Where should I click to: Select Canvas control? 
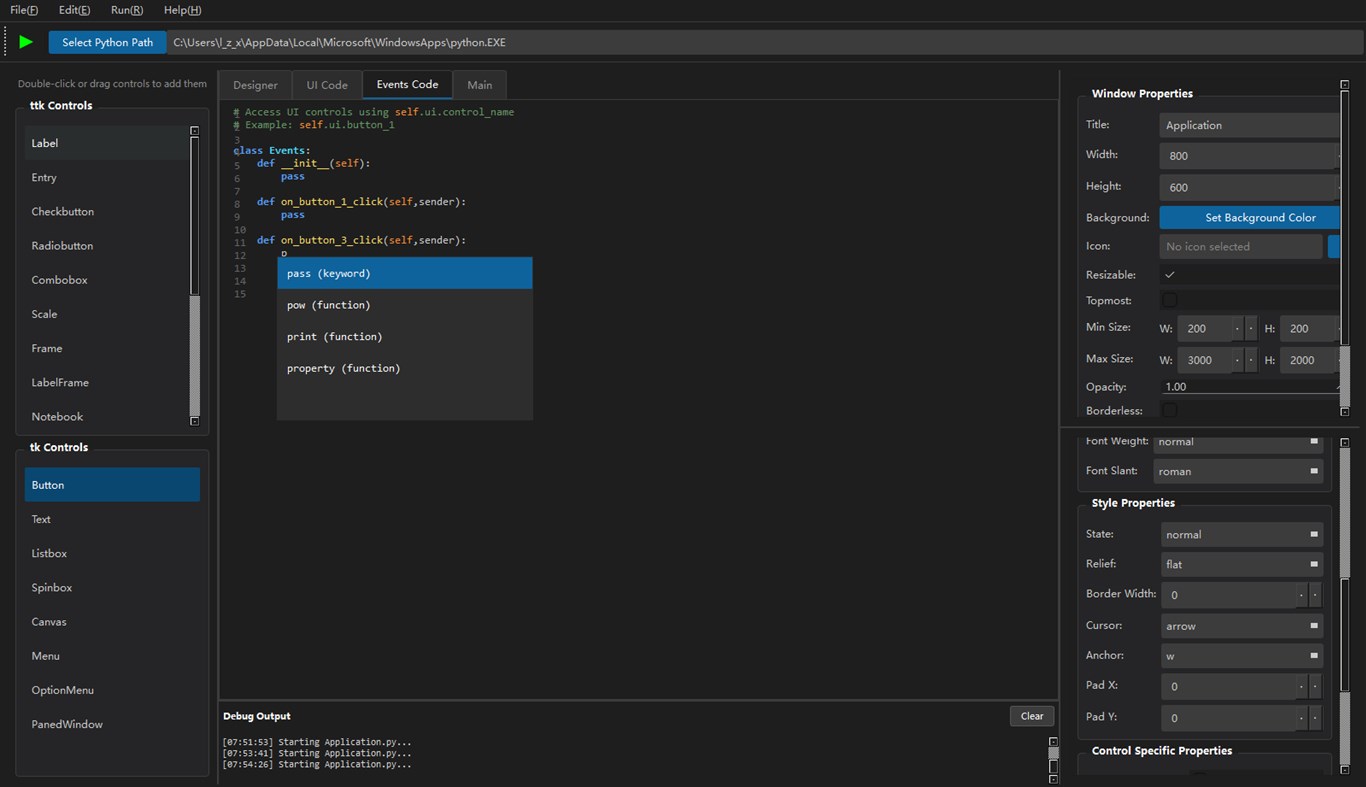point(112,622)
